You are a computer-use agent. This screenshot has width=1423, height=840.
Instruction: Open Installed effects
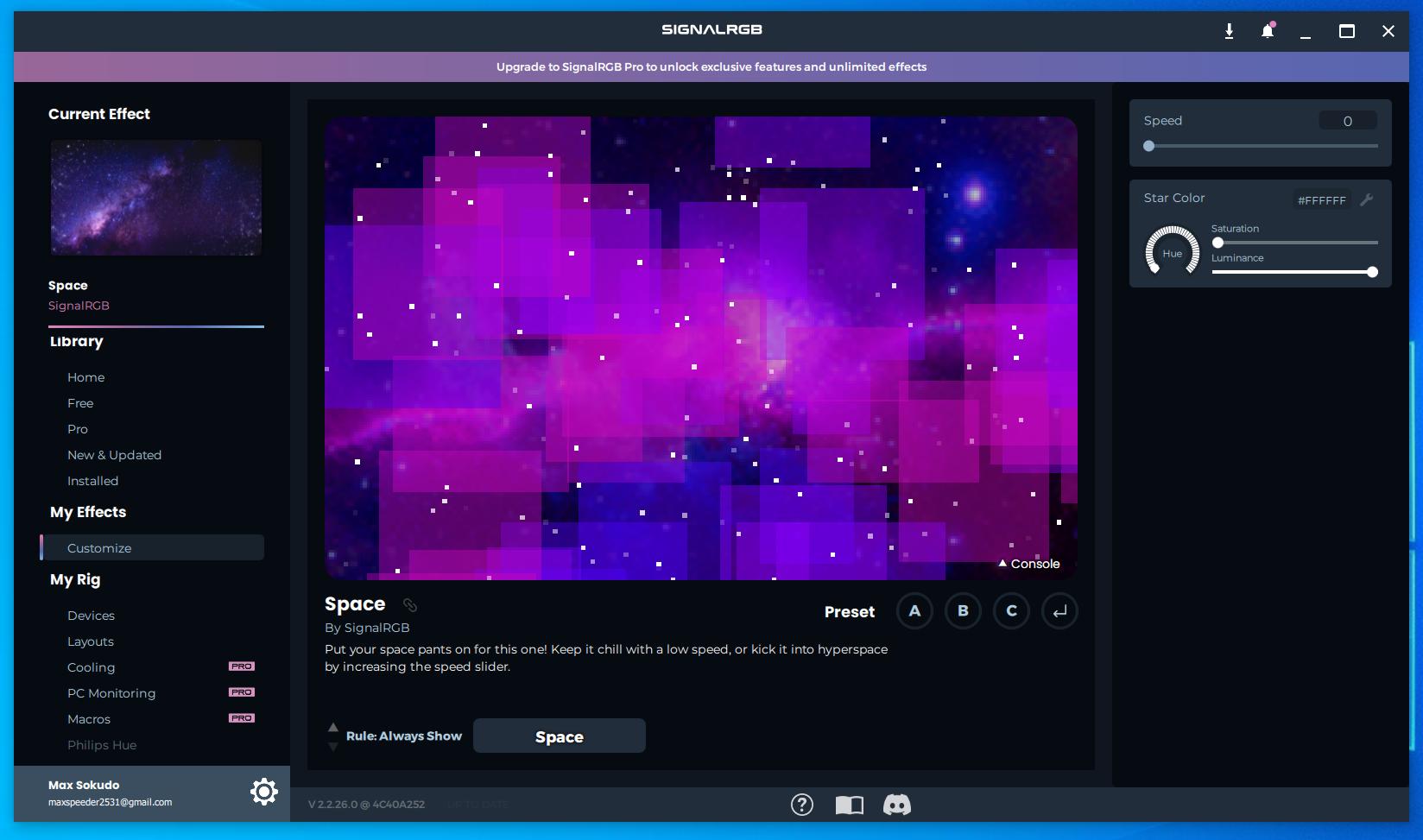pos(92,481)
